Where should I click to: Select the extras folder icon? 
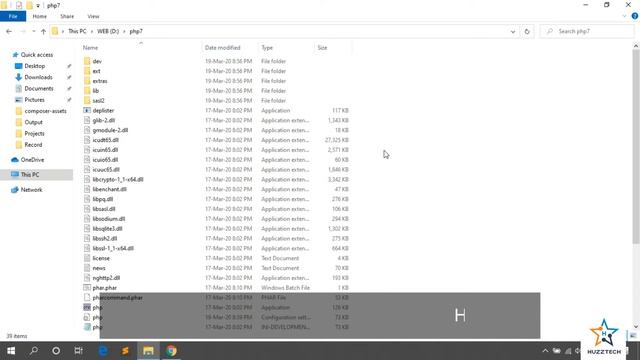coord(87,81)
